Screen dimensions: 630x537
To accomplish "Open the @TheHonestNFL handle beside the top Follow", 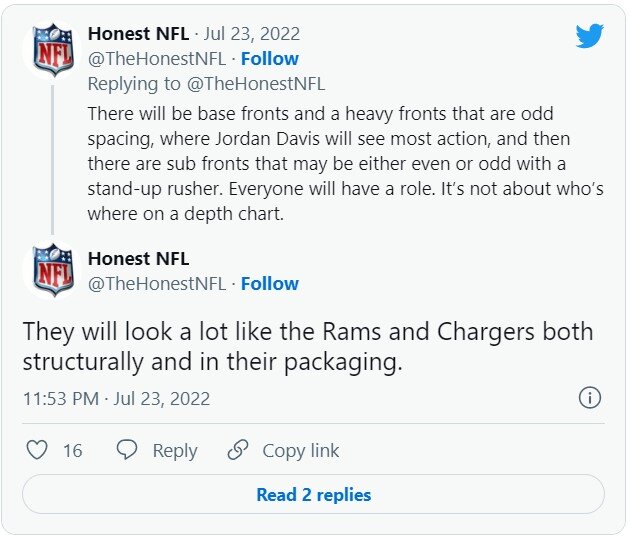I will coord(157,58).
